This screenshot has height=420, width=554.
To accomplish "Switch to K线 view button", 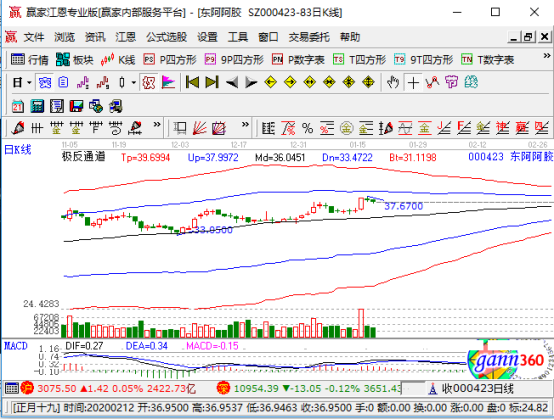I will pyautogui.click(x=118, y=60).
